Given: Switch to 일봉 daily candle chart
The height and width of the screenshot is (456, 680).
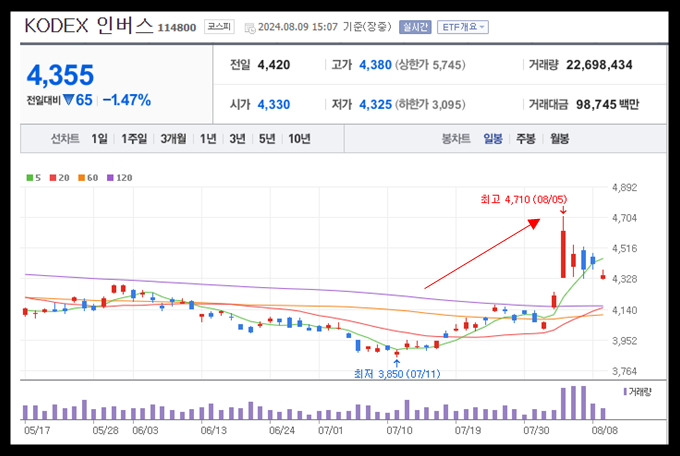Looking at the screenshot, I should pos(493,139).
